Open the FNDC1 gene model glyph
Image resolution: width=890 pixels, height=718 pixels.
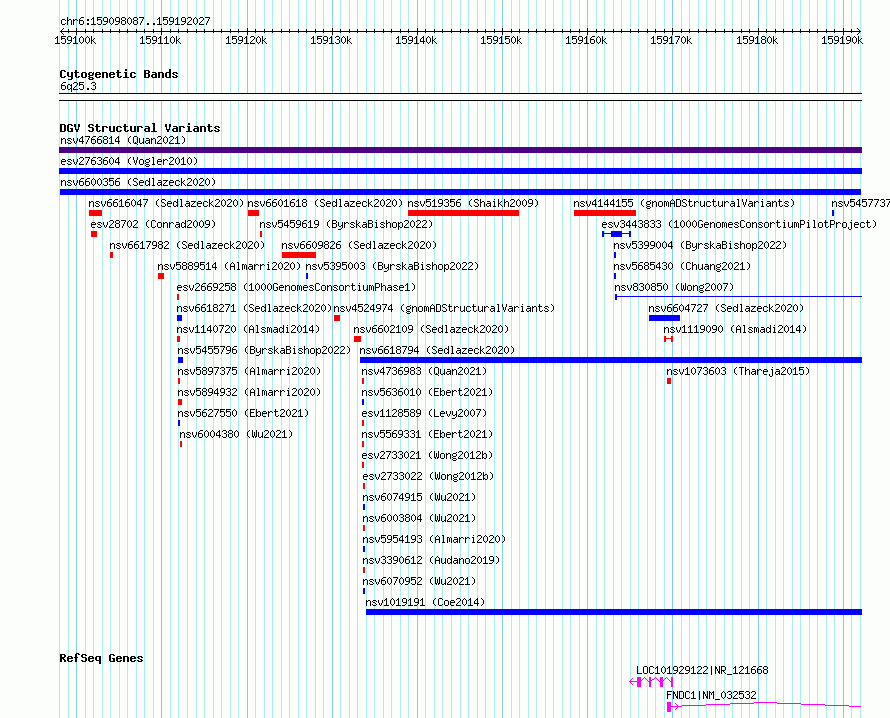pos(764,706)
